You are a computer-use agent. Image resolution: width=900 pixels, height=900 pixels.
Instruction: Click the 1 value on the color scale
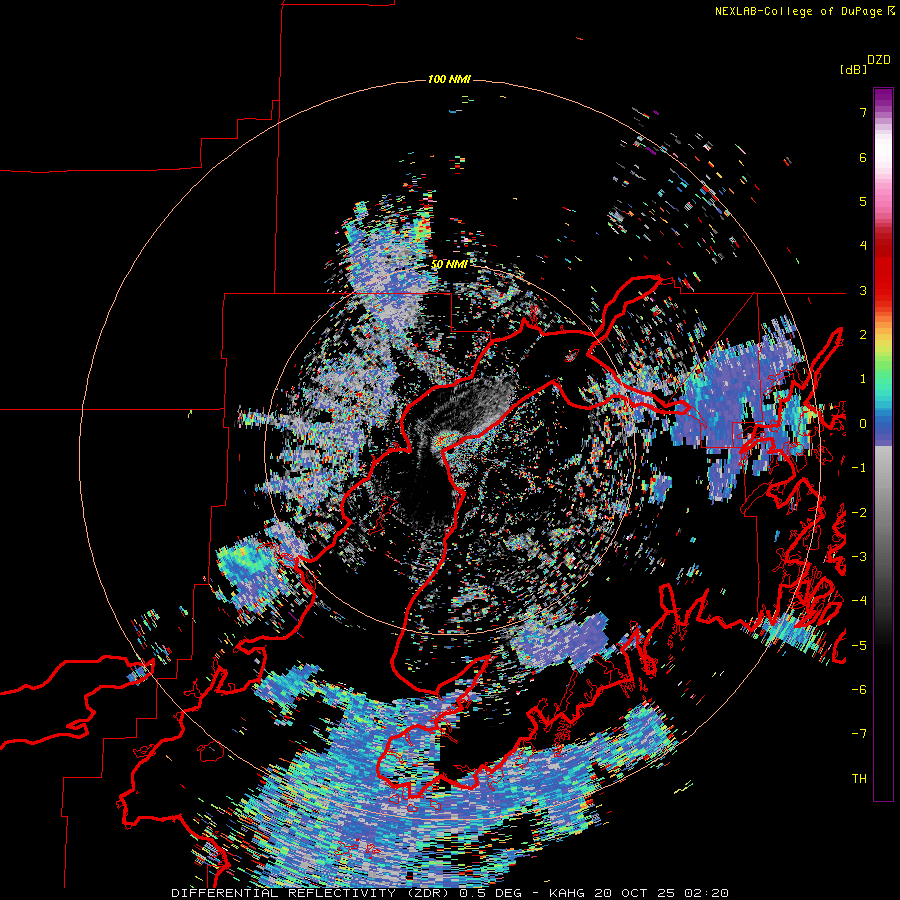pyautogui.click(x=863, y=379)
